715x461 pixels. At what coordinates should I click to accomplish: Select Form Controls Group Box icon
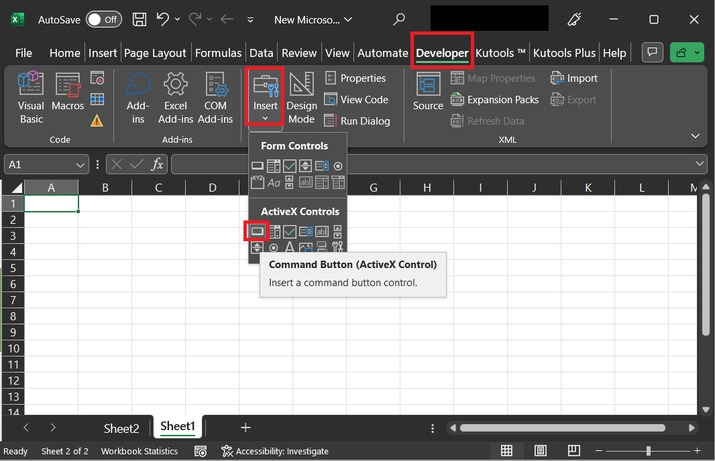click(x=257, y=182)
